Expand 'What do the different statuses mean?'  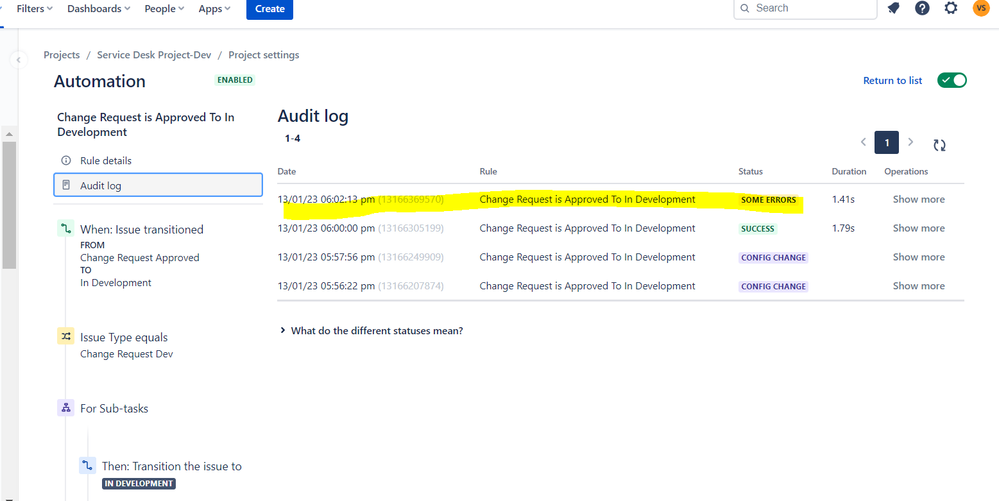(371, 331)
